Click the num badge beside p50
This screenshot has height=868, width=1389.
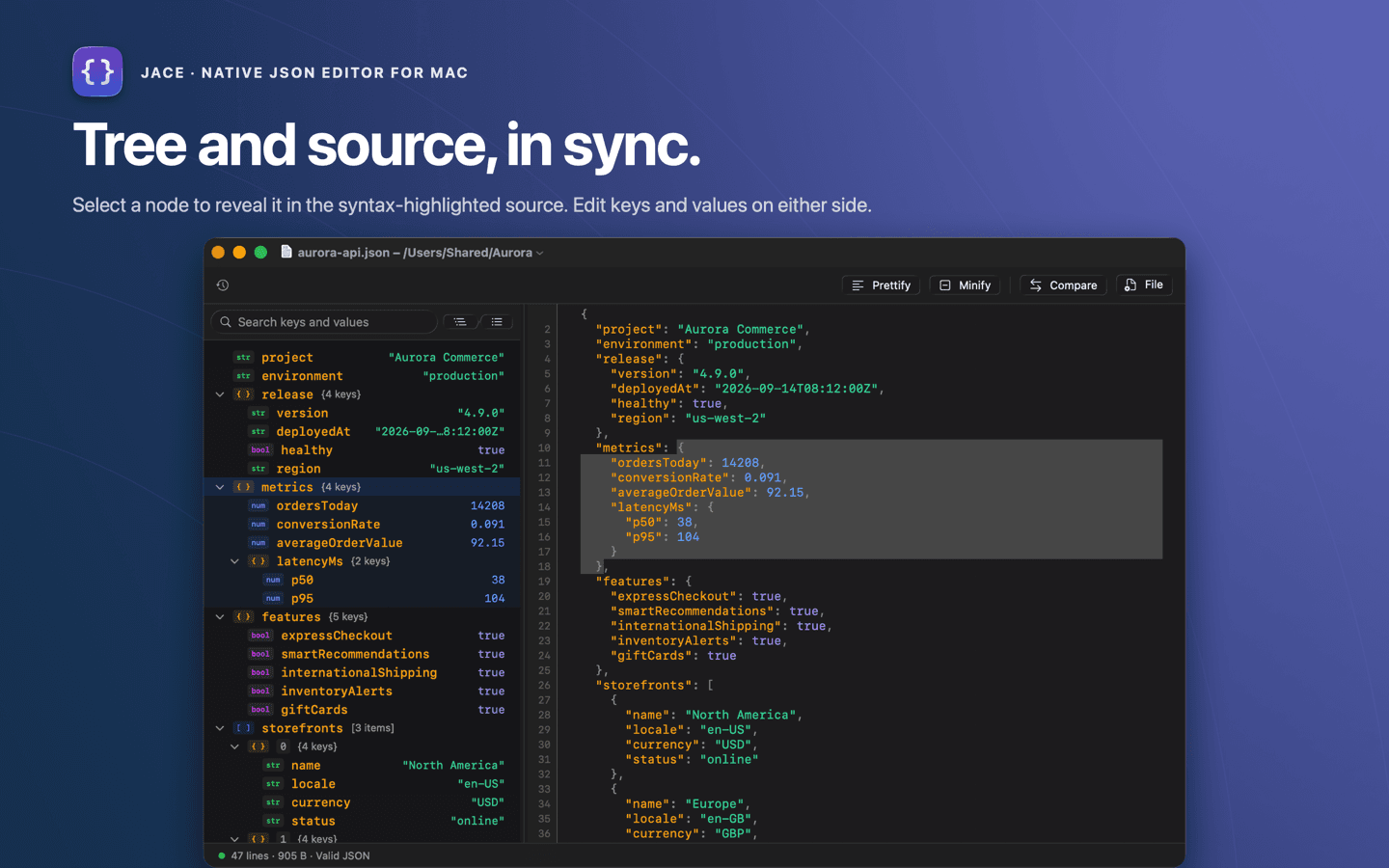(273, 580)
